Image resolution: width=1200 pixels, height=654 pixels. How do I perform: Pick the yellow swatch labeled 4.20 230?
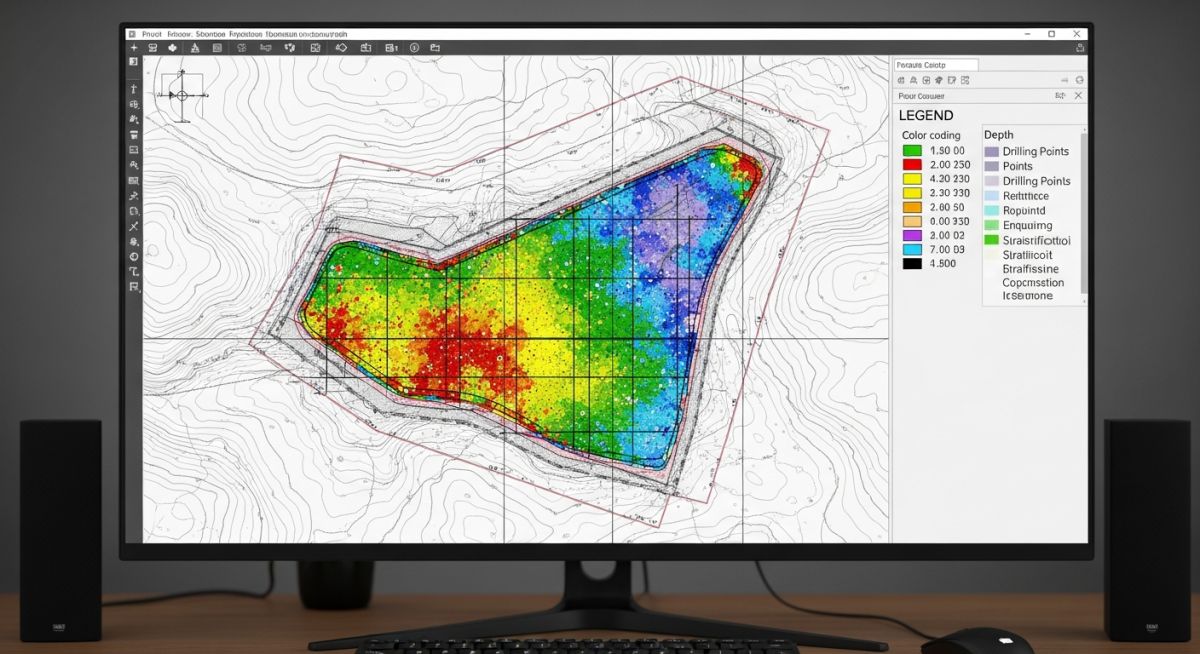pos(911,180)
